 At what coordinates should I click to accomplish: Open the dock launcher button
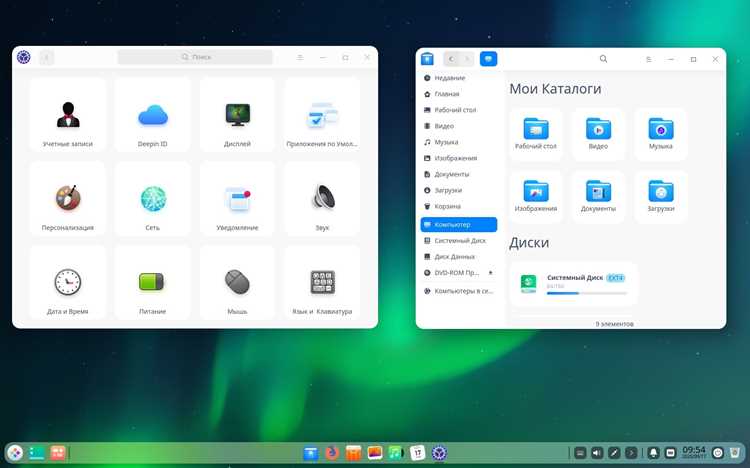tap(15, 452)
